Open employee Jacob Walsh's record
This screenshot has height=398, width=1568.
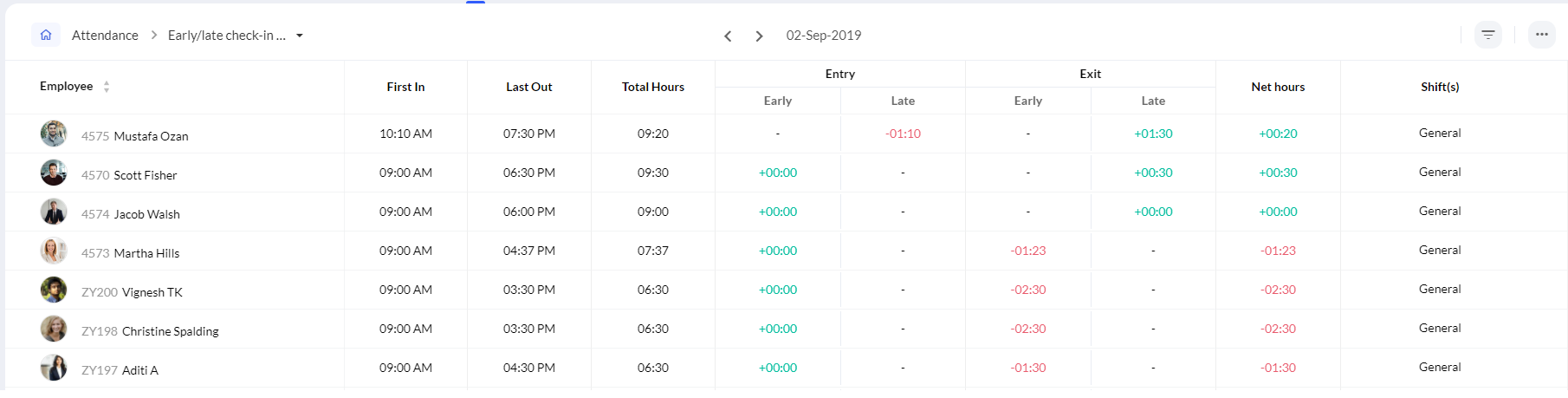pos(147,214)
